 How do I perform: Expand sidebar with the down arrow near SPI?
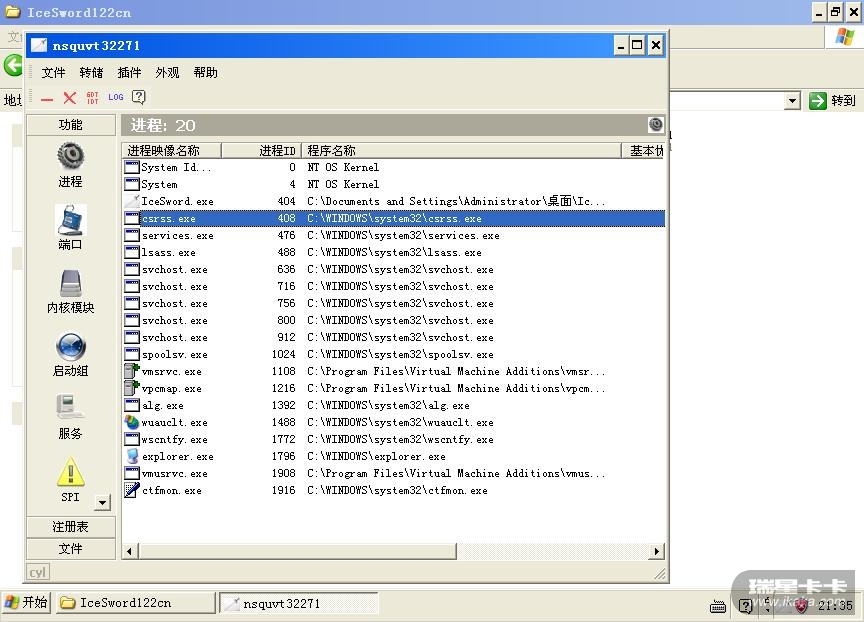coord(102,502)
